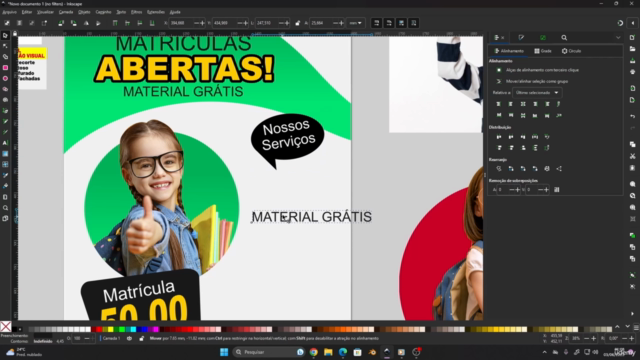Click the first horizontal align icon under Alinhamento
This screenshot has width=640, height=360.
click(498, 104)
